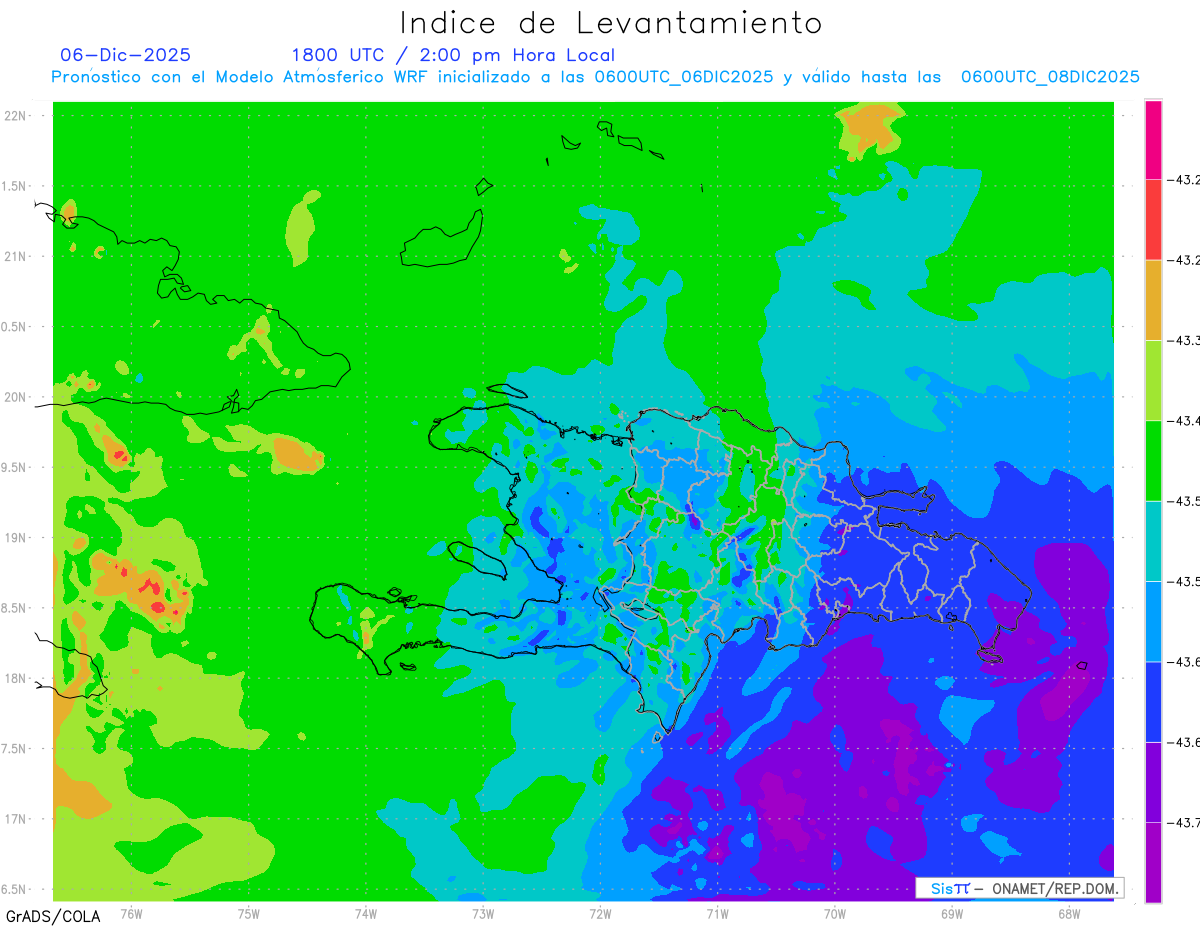The height and width of the screenshot is (927, 1200).
Task: Select '0600UTC_06DIC2025' initialization time
Action: coord(684,77)
